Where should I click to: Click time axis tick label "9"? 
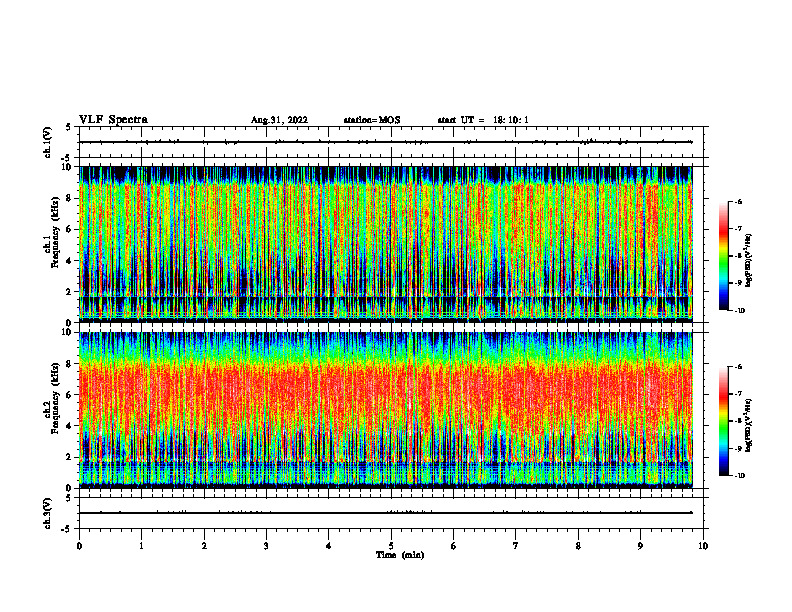click(x=640, y=546)
